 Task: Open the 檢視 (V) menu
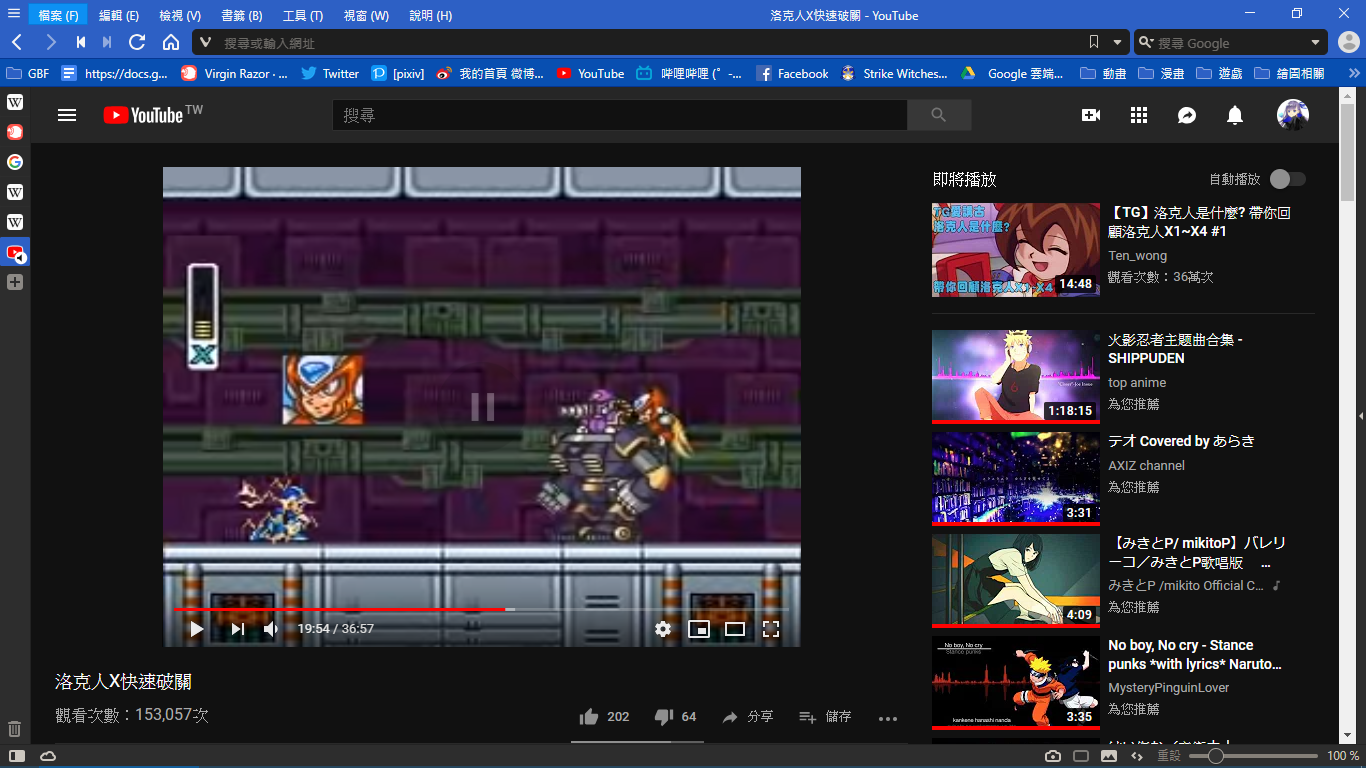180,15
